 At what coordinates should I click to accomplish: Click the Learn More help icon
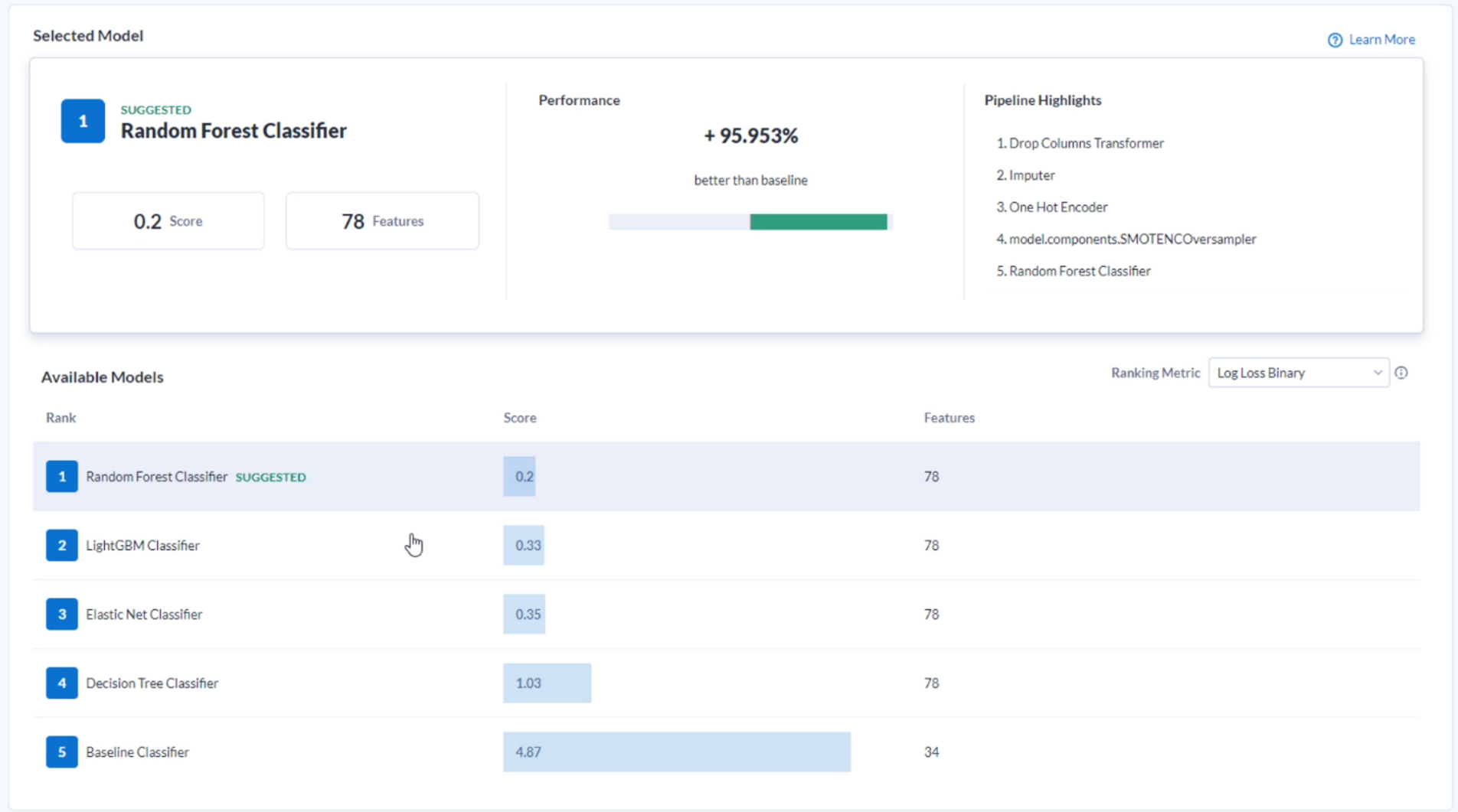[x=1335, y=40]
